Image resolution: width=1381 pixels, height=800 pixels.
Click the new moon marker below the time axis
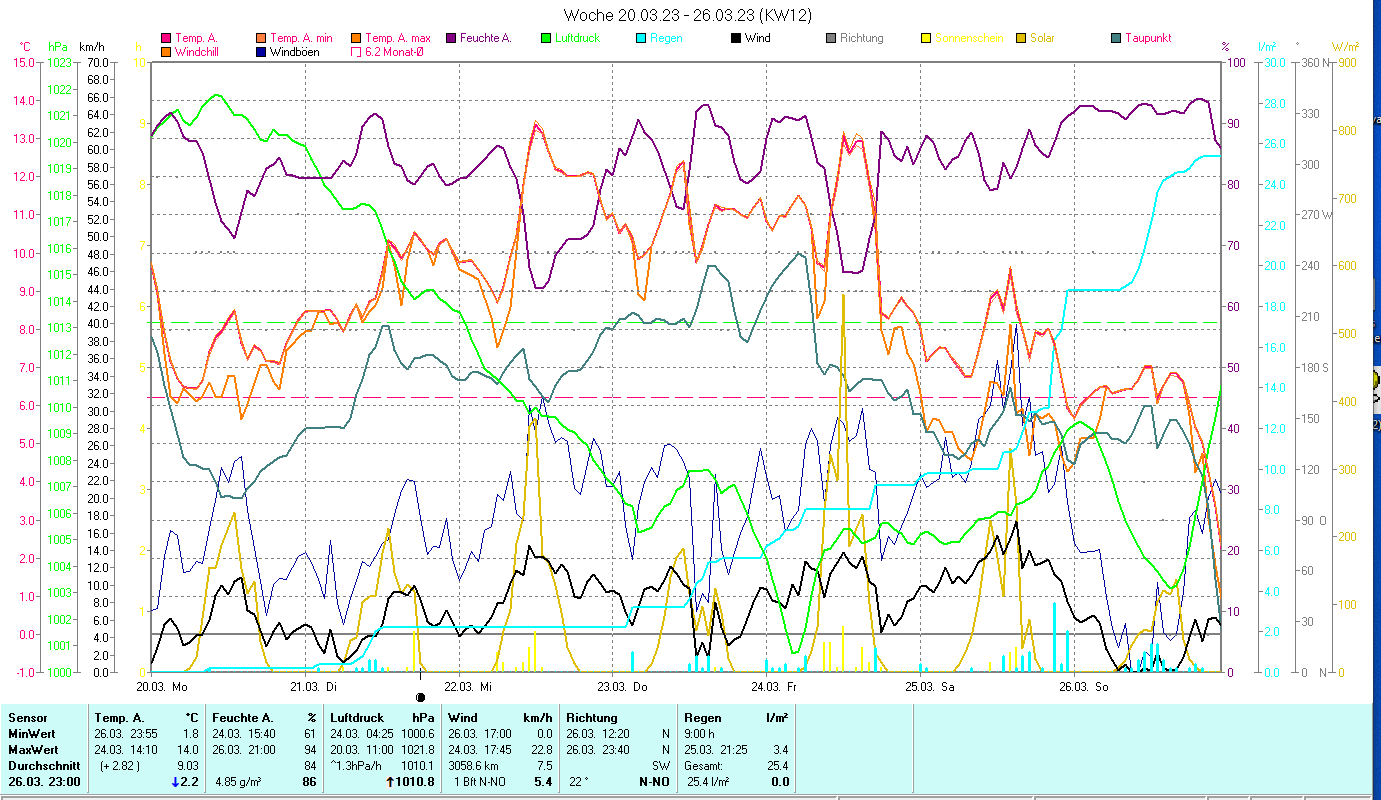tap(420, 697)
